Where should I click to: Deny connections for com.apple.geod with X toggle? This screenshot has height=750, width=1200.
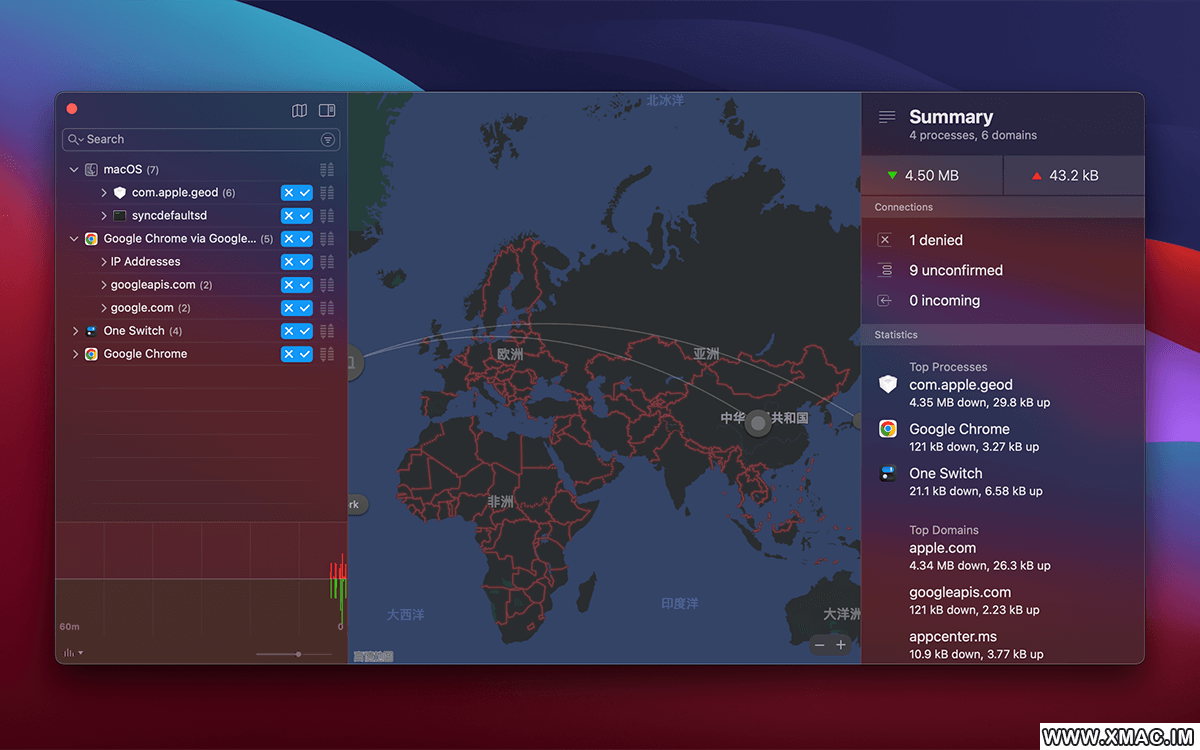pyautogui.click(x=289, y=193)
